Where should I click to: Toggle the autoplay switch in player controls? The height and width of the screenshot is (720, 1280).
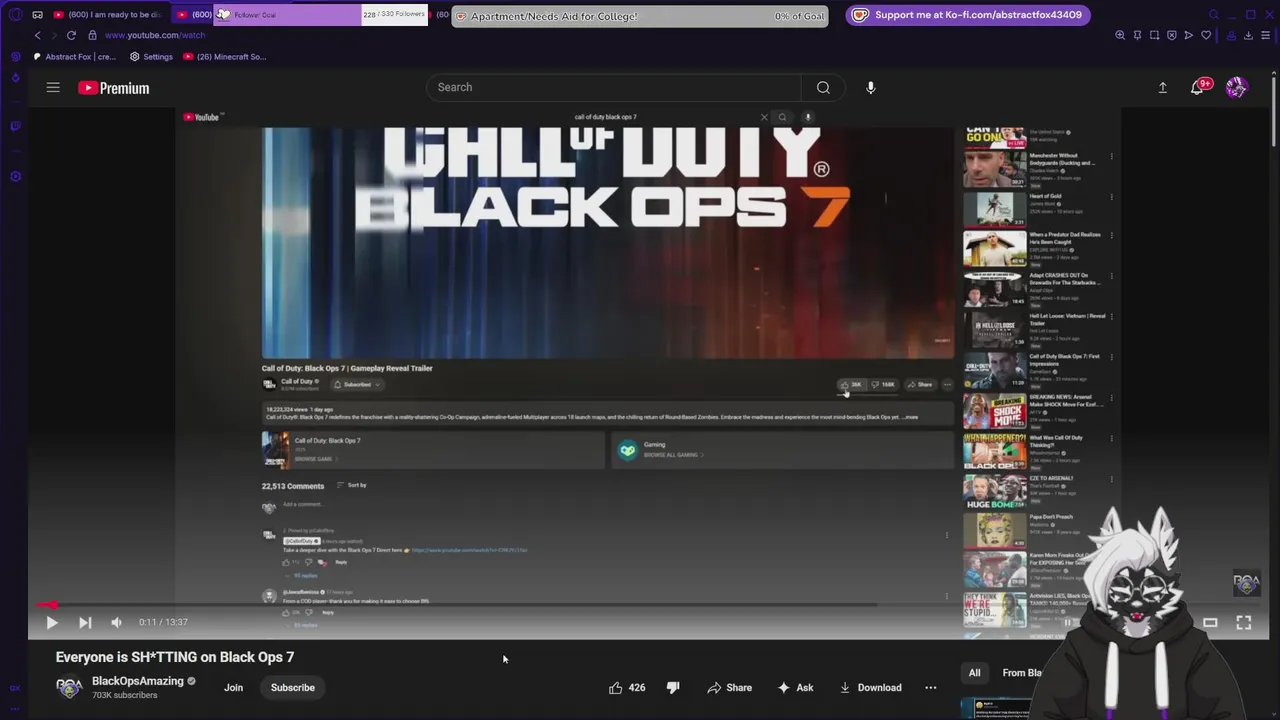(x=1068, y=622)
